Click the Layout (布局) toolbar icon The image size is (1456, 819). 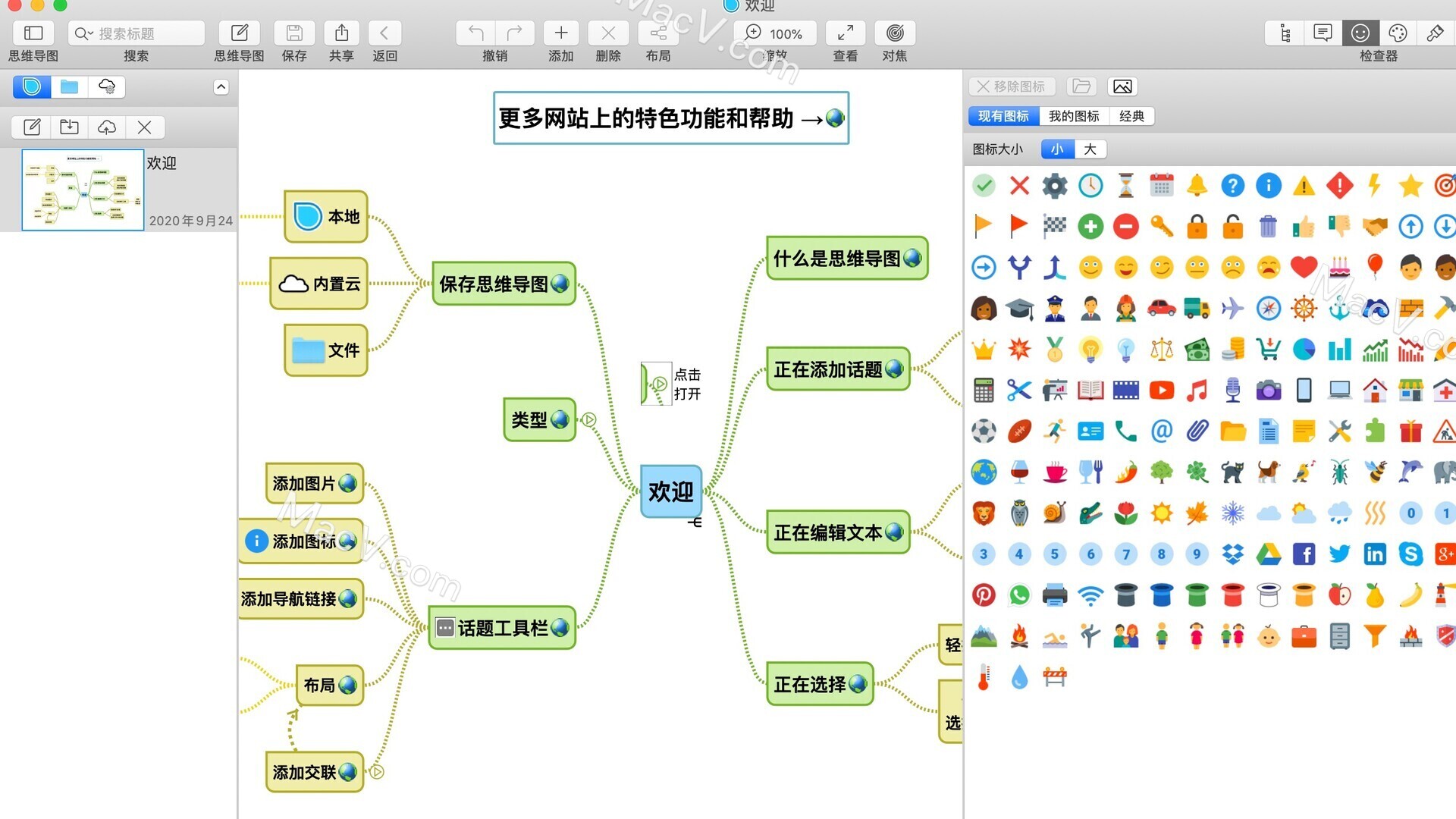coord(657,33)
